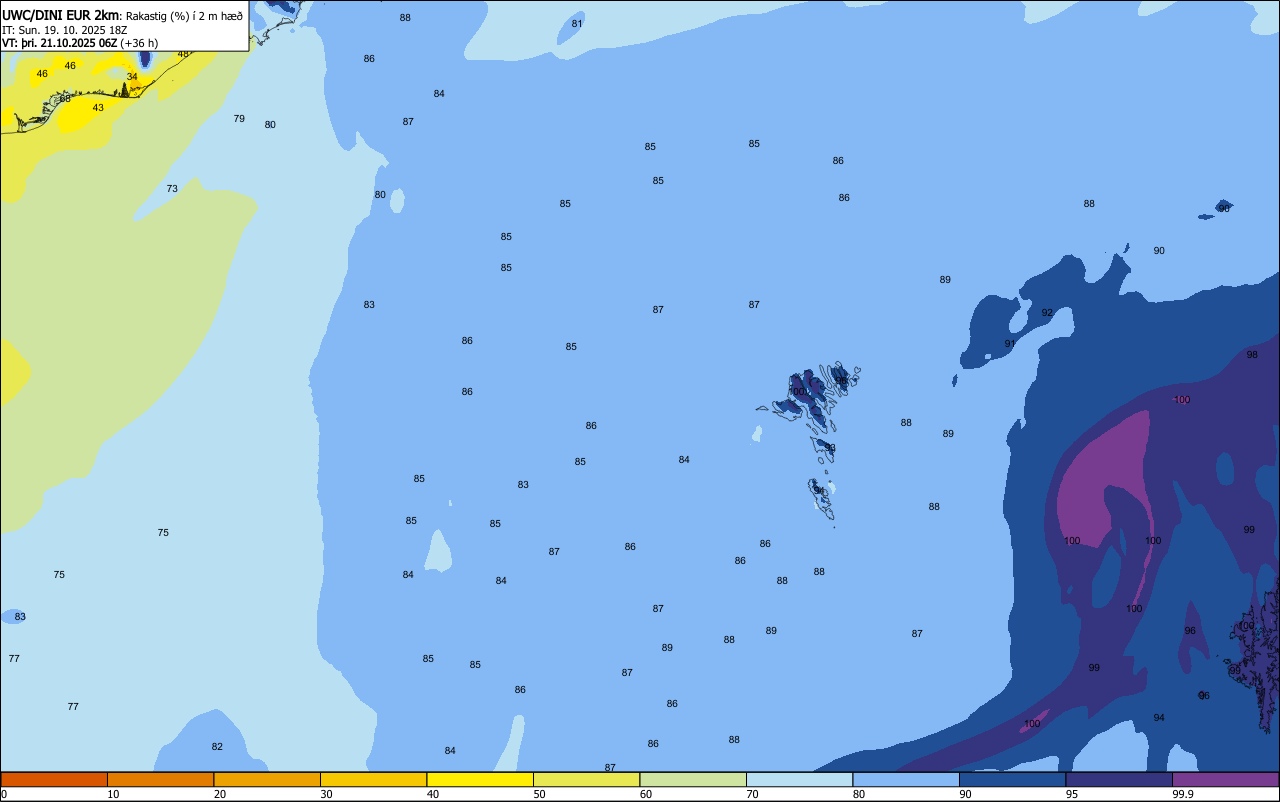Click the humidity value '68' on the map
The width and height of the screenshot is (1280, 802).
tap(65, 99)
